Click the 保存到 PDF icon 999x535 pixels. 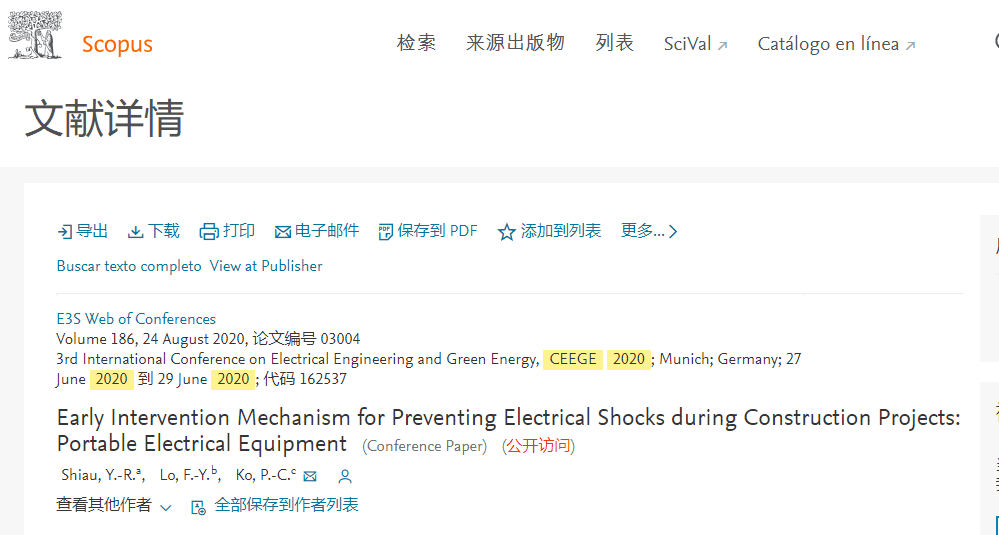[385, 232]
